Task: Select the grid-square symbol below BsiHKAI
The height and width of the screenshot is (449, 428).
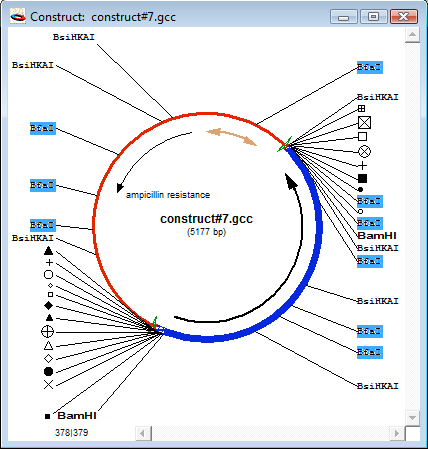Action: (361, 108)
